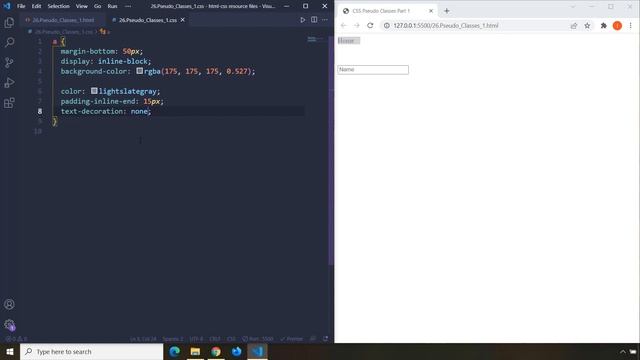
Task: Open the Chrome profile avatar
Action: pyautogui.click(x=617, y=25)
